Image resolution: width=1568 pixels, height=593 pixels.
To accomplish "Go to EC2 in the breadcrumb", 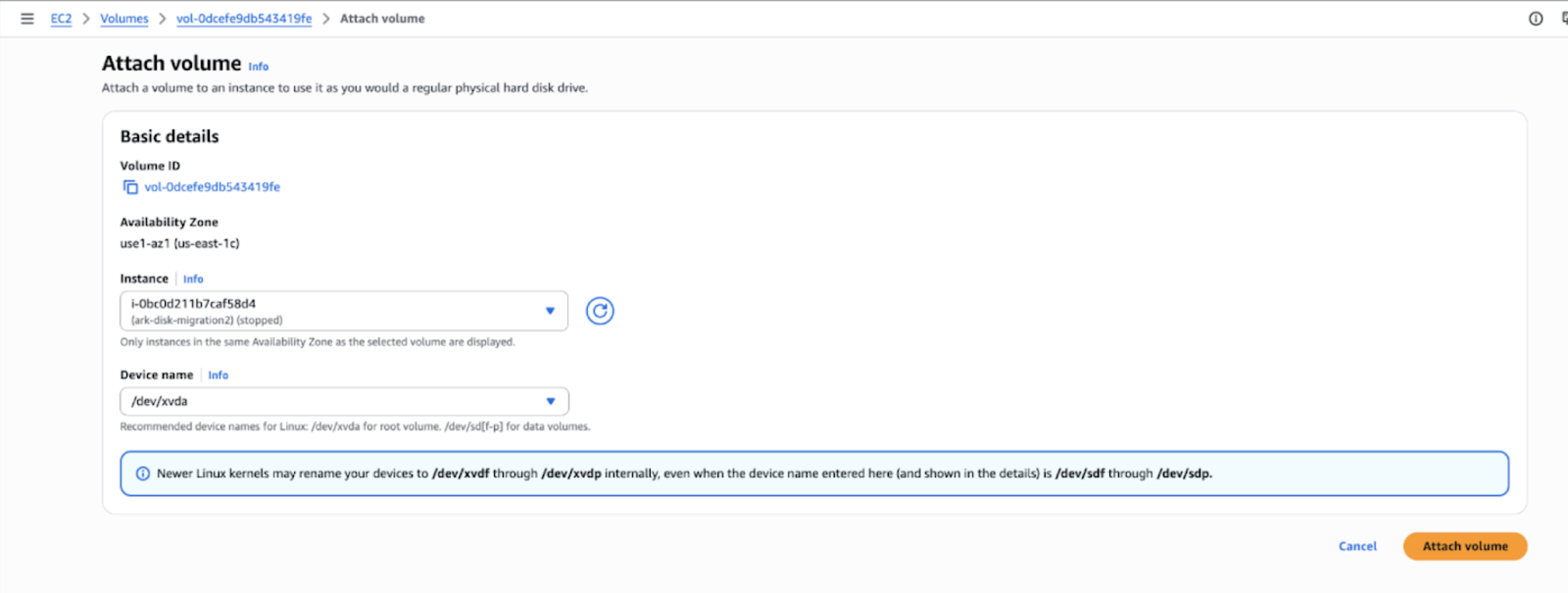I will pyautogui.click(x=61, y=19).
